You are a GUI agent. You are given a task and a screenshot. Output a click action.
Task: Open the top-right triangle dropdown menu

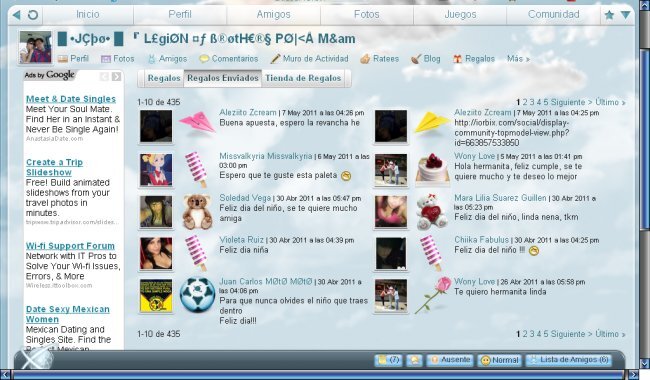coord(626,15)
